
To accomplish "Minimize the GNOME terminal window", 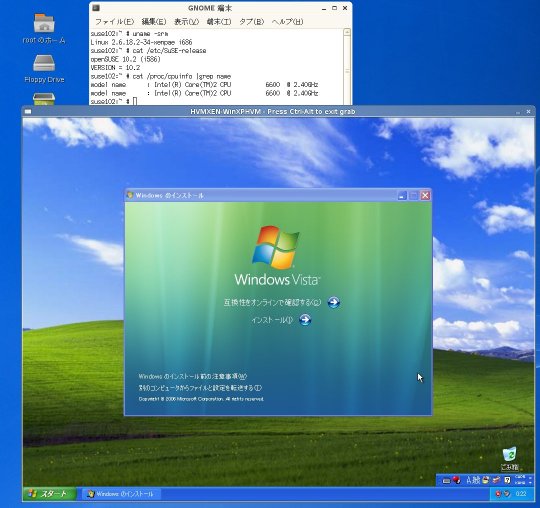I will pos(324,9).
